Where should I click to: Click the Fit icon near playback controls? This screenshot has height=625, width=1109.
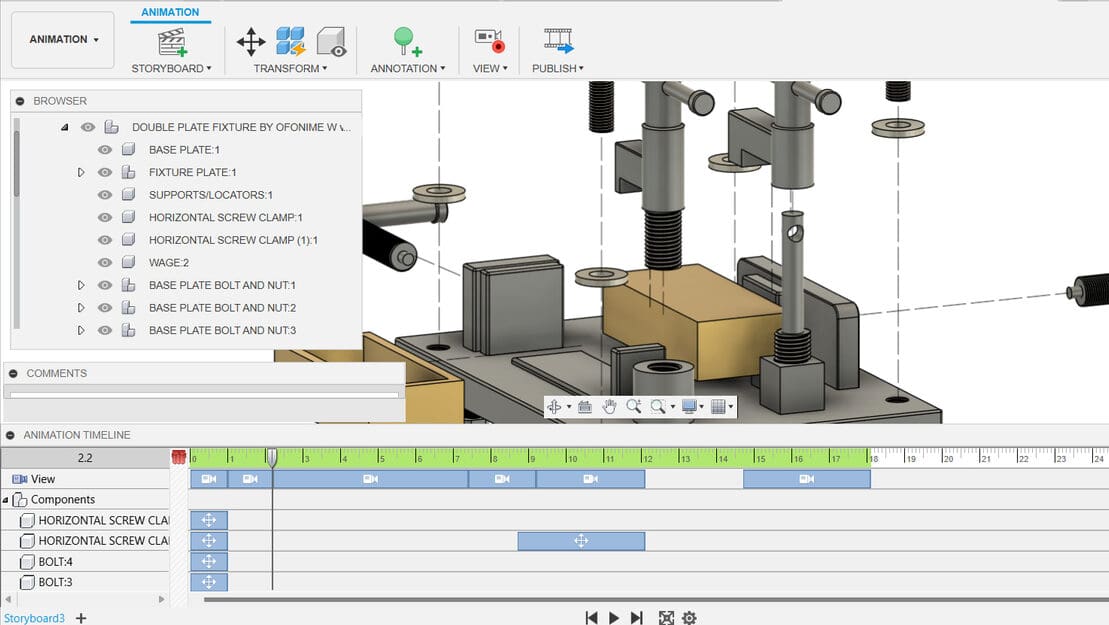tap(667, 618)
